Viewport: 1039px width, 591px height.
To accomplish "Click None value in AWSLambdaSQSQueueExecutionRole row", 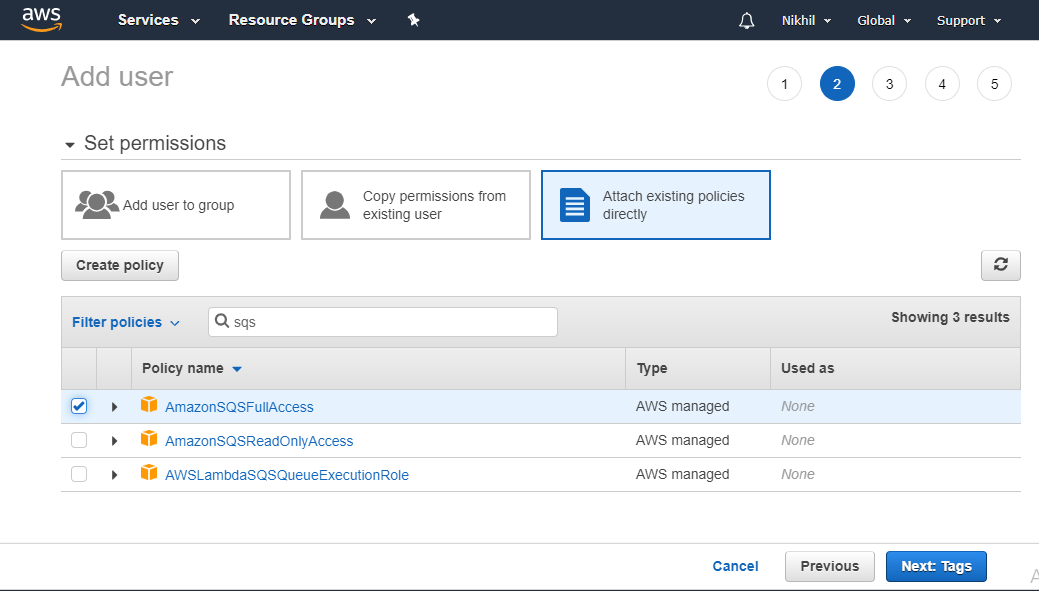I will click(x=798, y=474).
